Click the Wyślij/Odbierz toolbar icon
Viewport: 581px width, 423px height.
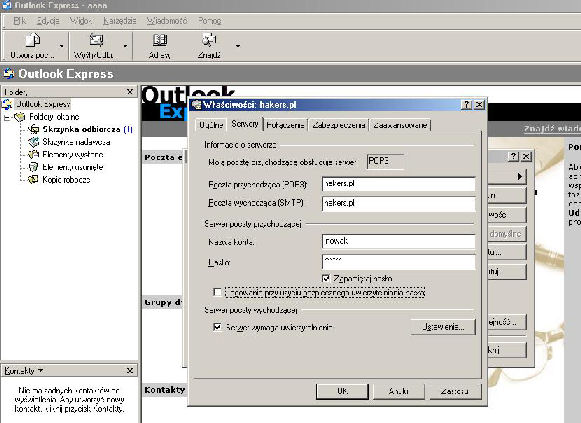(x=96, y=40)
